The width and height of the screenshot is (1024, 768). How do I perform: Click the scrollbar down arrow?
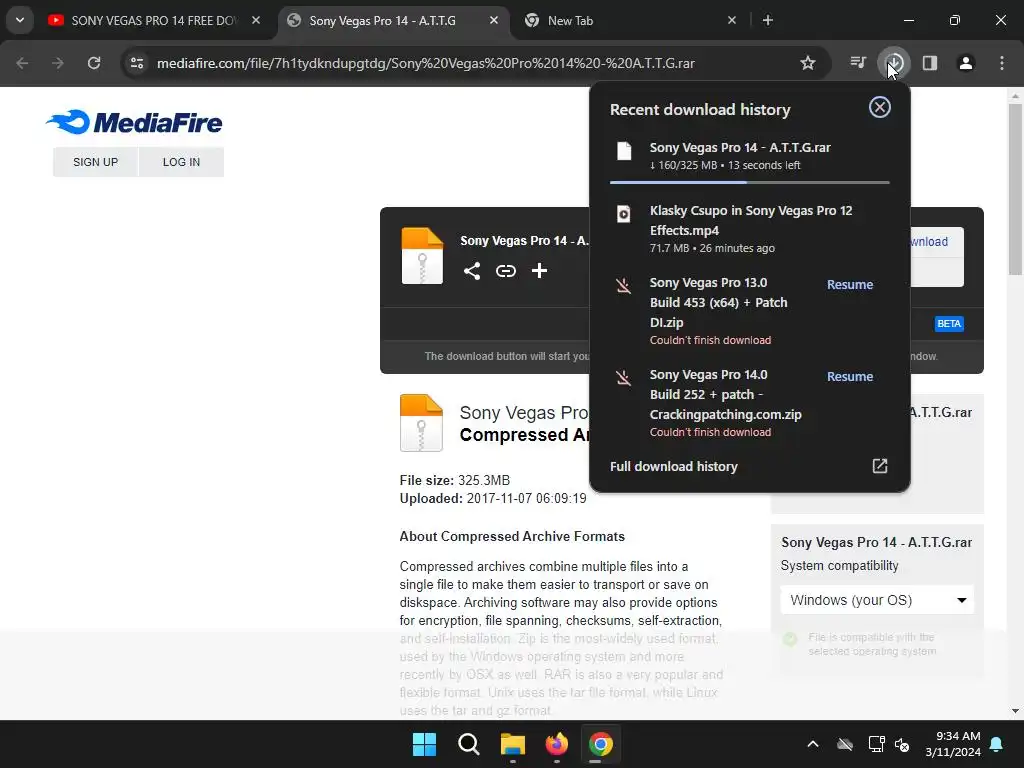[1015, 711]
